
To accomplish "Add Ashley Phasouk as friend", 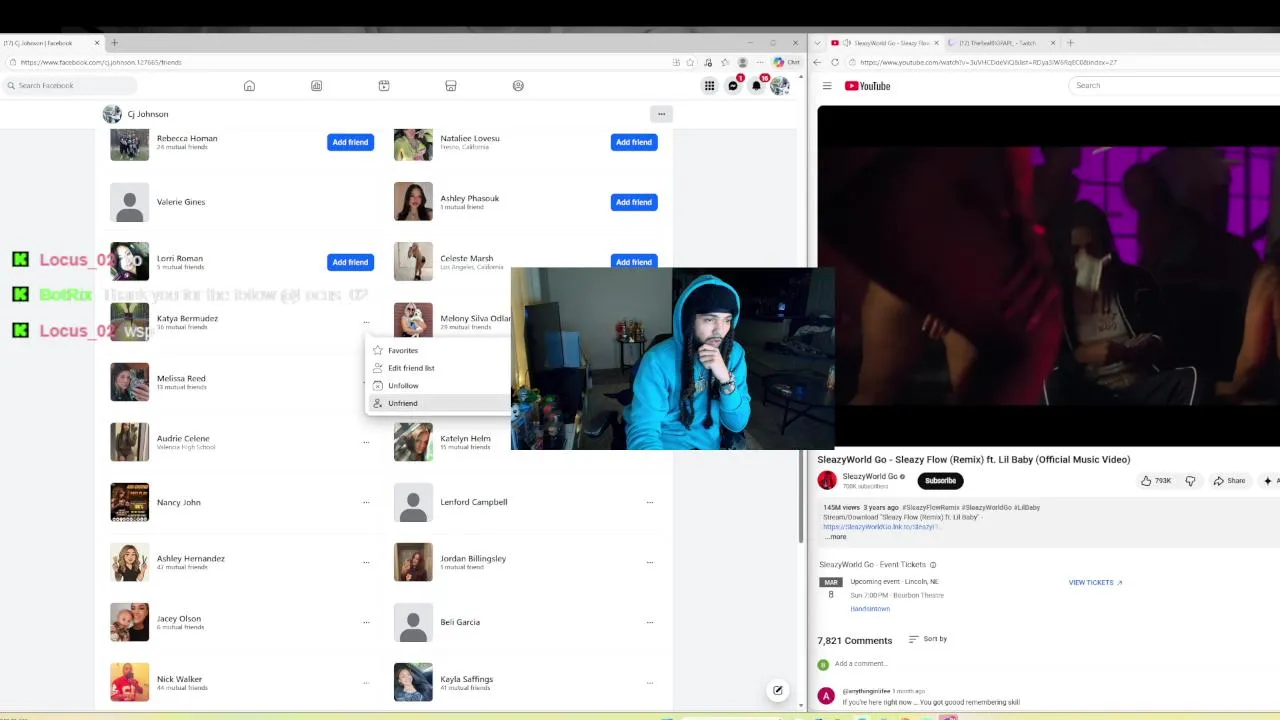I will [634, 202].
